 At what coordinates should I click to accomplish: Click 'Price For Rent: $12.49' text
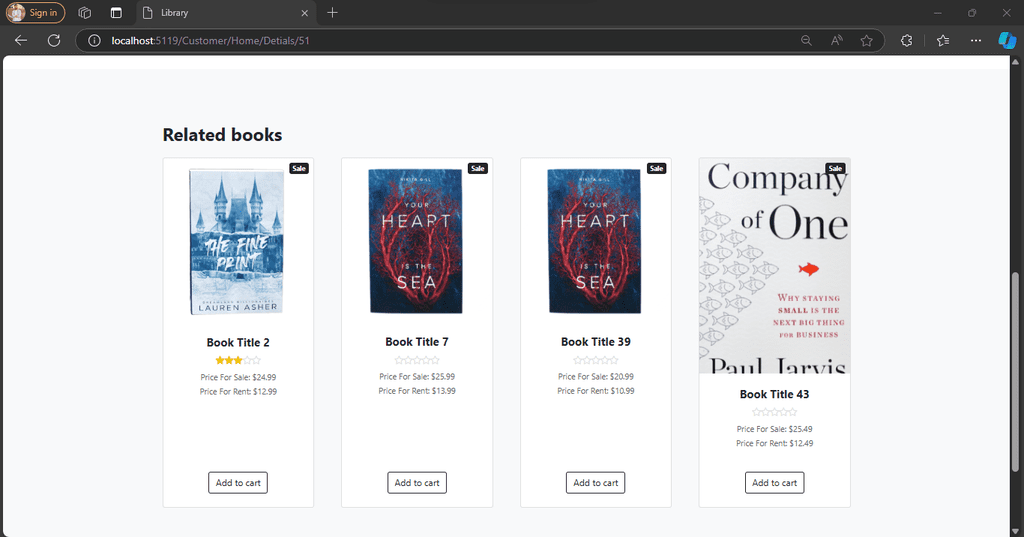[775, 443]
